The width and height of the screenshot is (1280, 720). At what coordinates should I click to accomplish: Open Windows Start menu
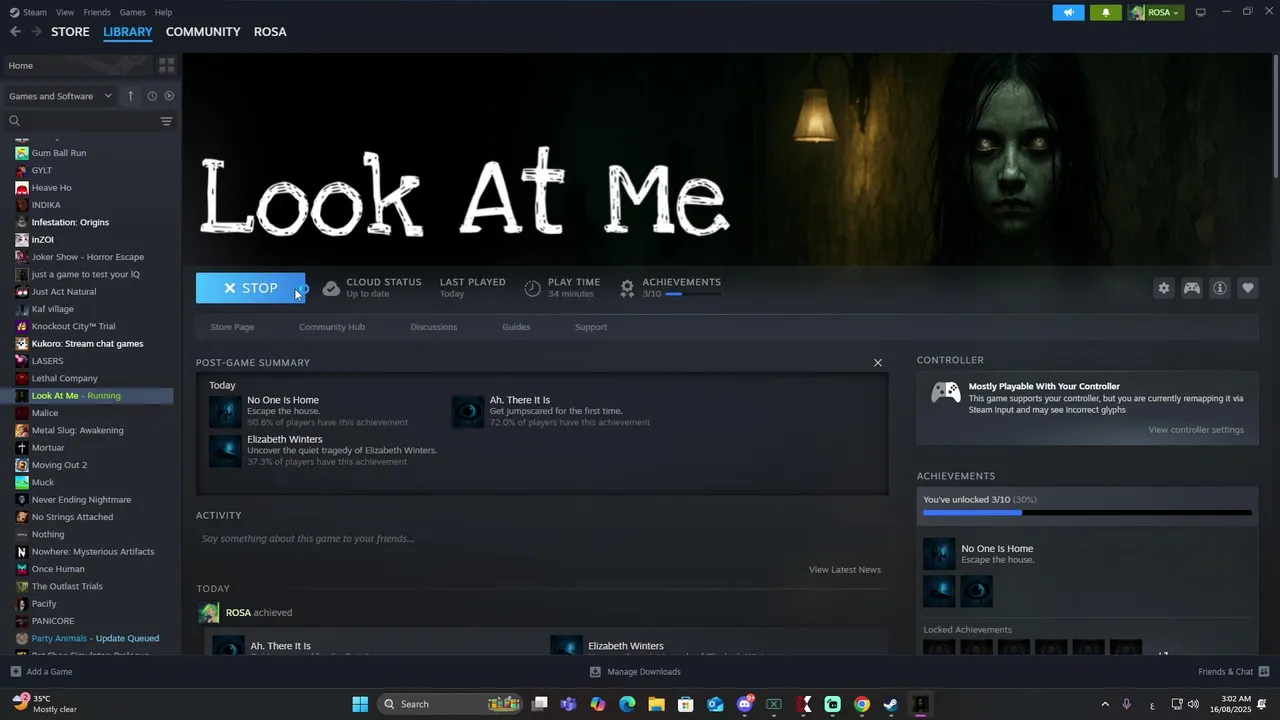pyautogui.click(x=360, y=704)
